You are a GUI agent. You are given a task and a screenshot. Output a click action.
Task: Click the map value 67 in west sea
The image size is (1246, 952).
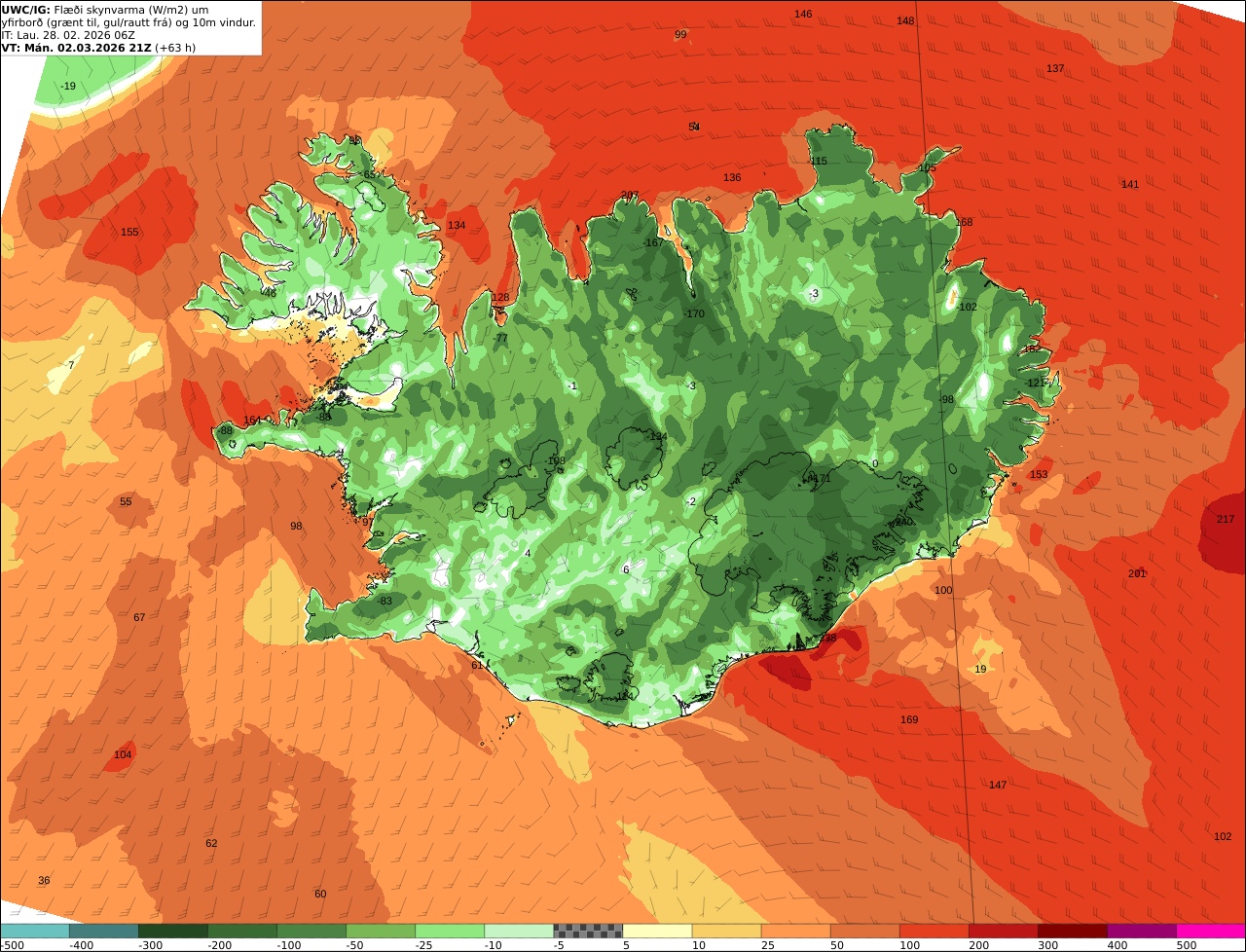click(x=139, y=617)
